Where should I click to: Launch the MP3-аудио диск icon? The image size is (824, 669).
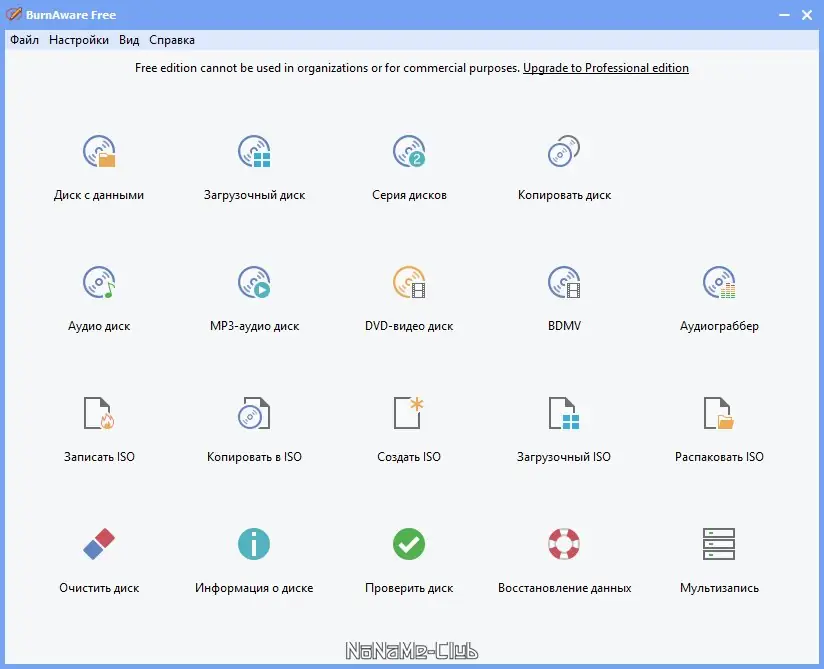[254, 282]
